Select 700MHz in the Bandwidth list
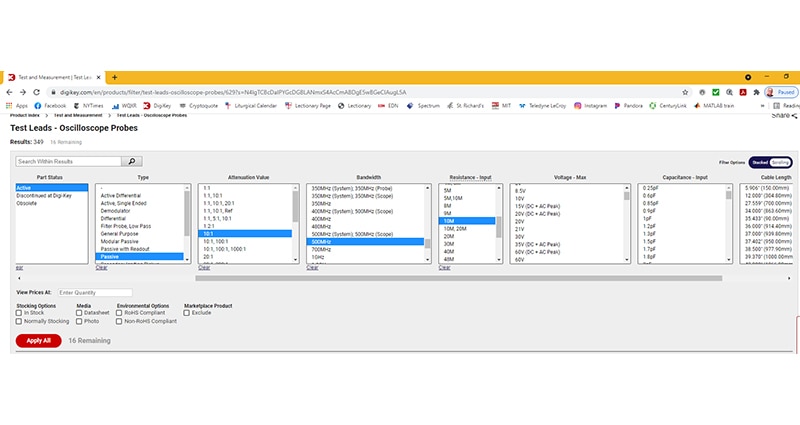Image resolution: width=800 pixels, height=425 pixels. [321, 249]
